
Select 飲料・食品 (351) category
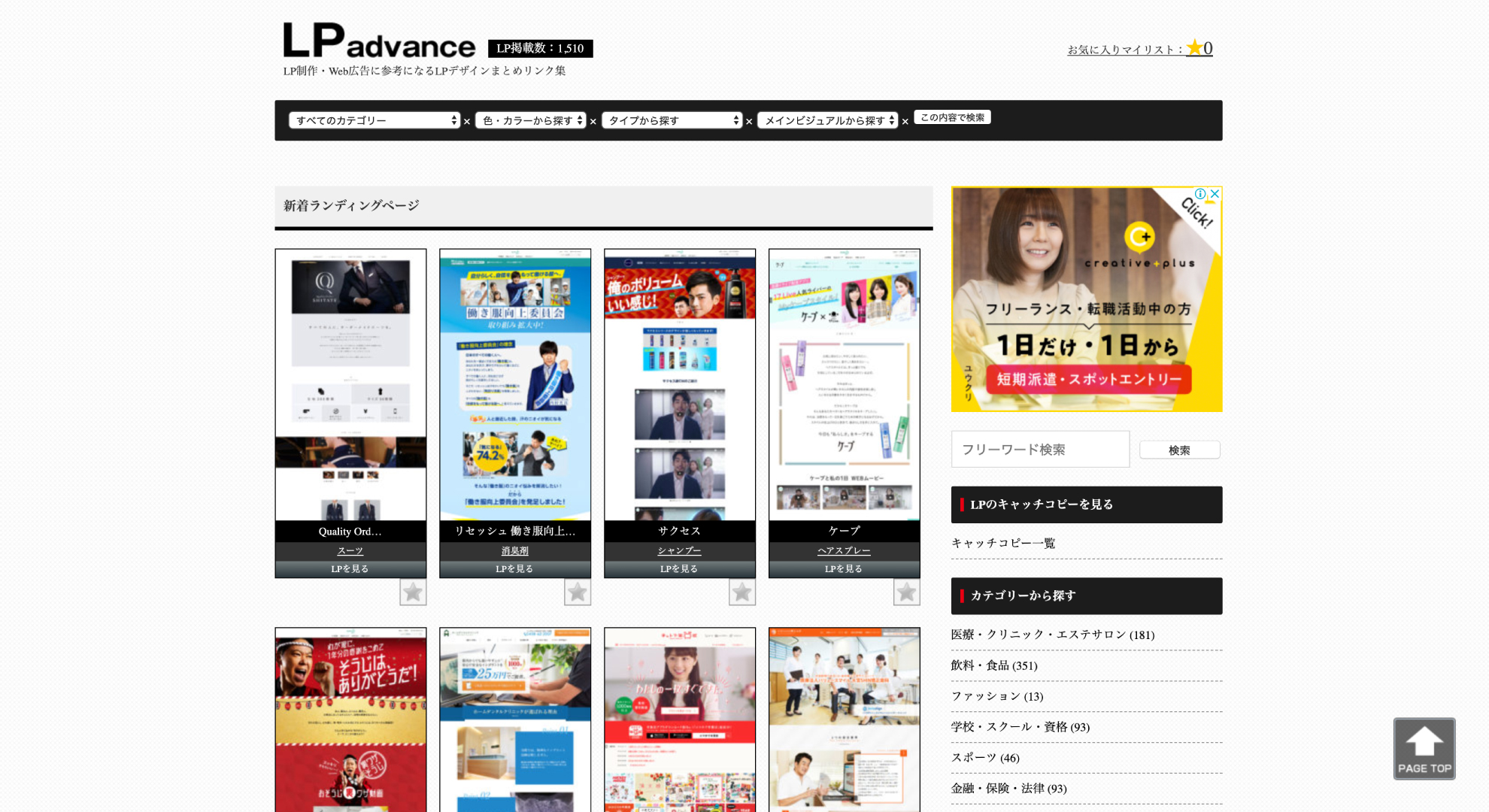click(x=993, y=665)
